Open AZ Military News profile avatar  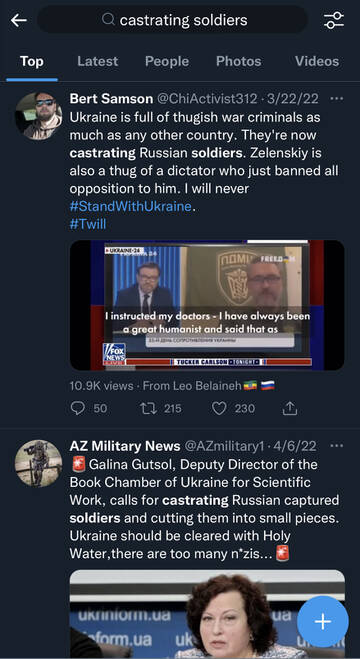[x=39, y=463]
